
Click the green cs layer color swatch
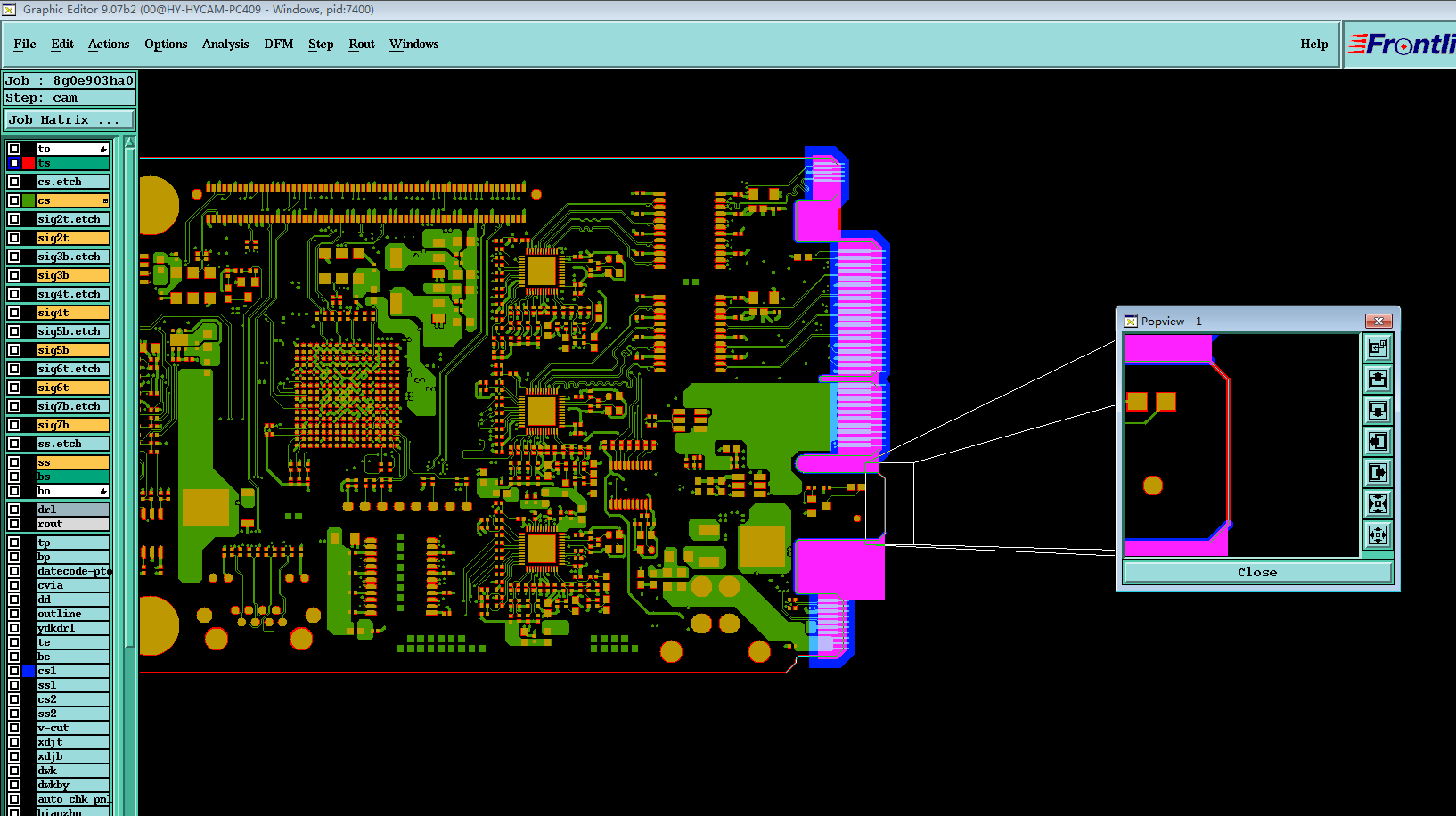click(x=29, y=200)
